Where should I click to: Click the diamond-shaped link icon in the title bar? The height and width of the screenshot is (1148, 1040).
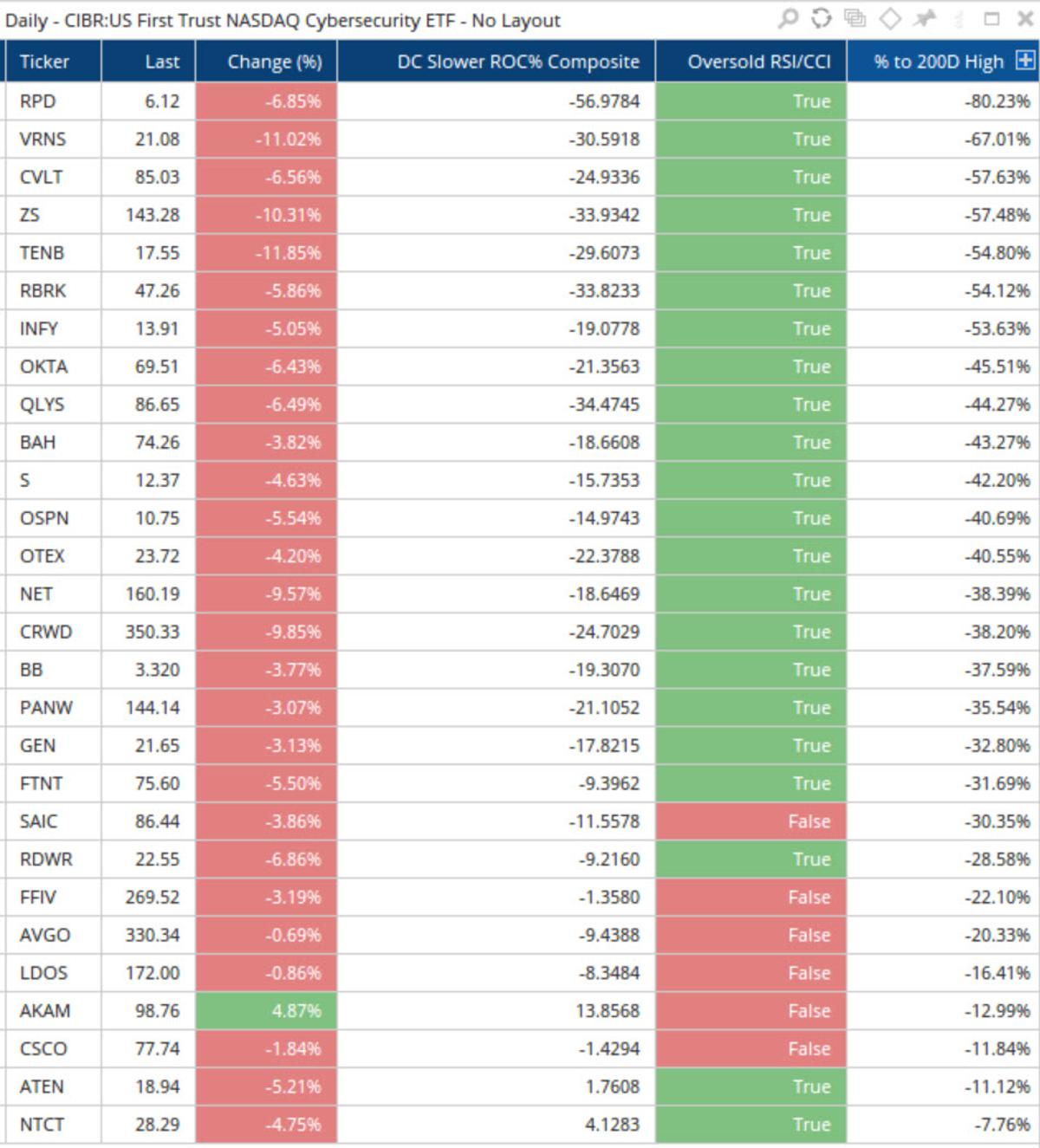pyautogui.click(x=888, y=16)
